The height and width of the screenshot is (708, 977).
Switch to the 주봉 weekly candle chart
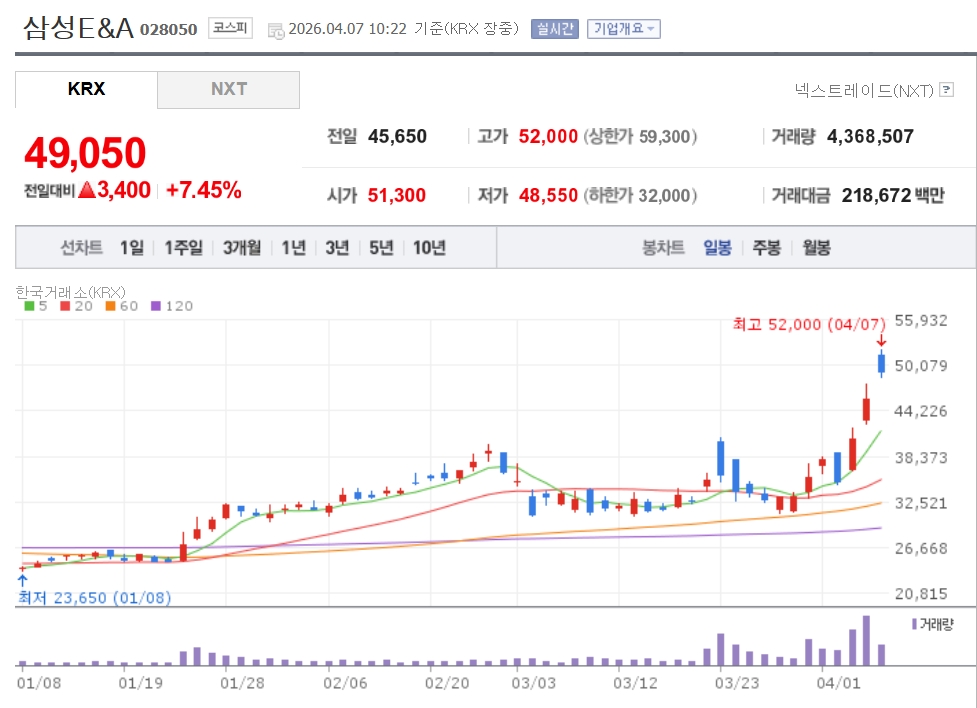click(767, 248)
